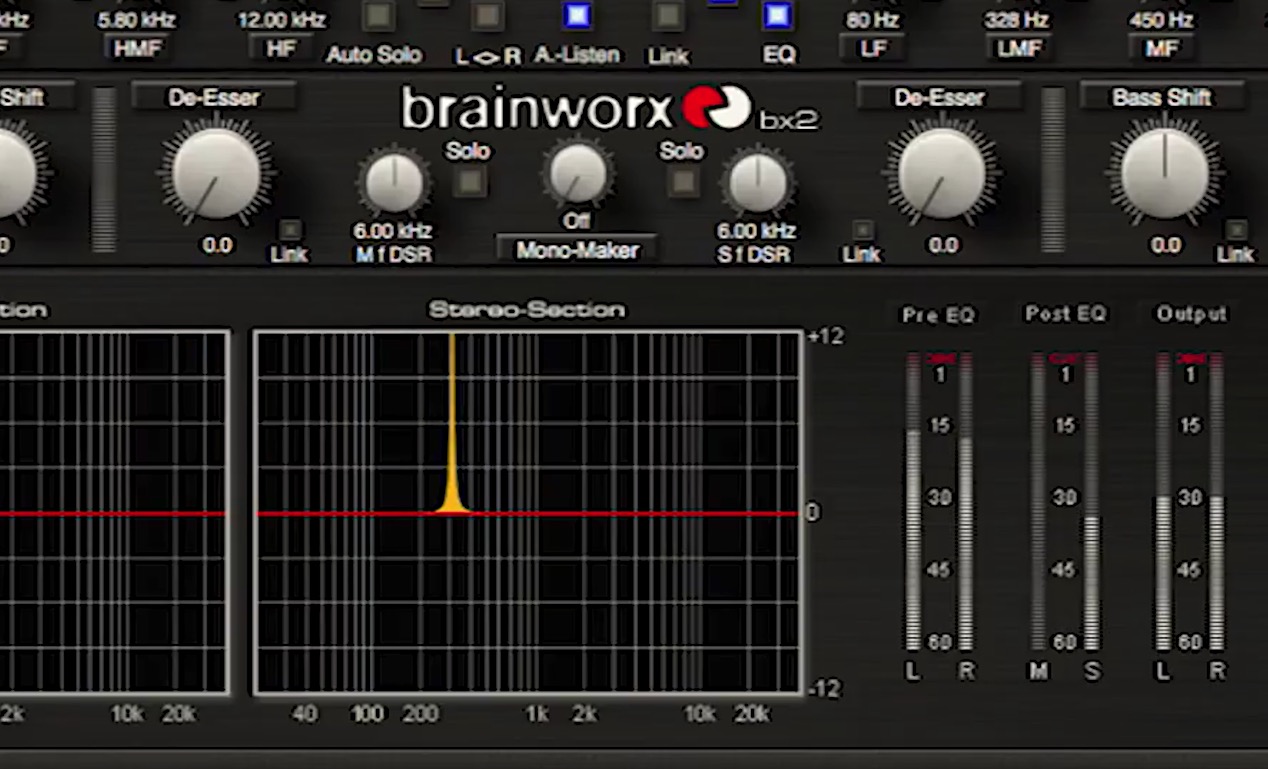
Task: Click the MF band label
Action: tap(1161, 47)
